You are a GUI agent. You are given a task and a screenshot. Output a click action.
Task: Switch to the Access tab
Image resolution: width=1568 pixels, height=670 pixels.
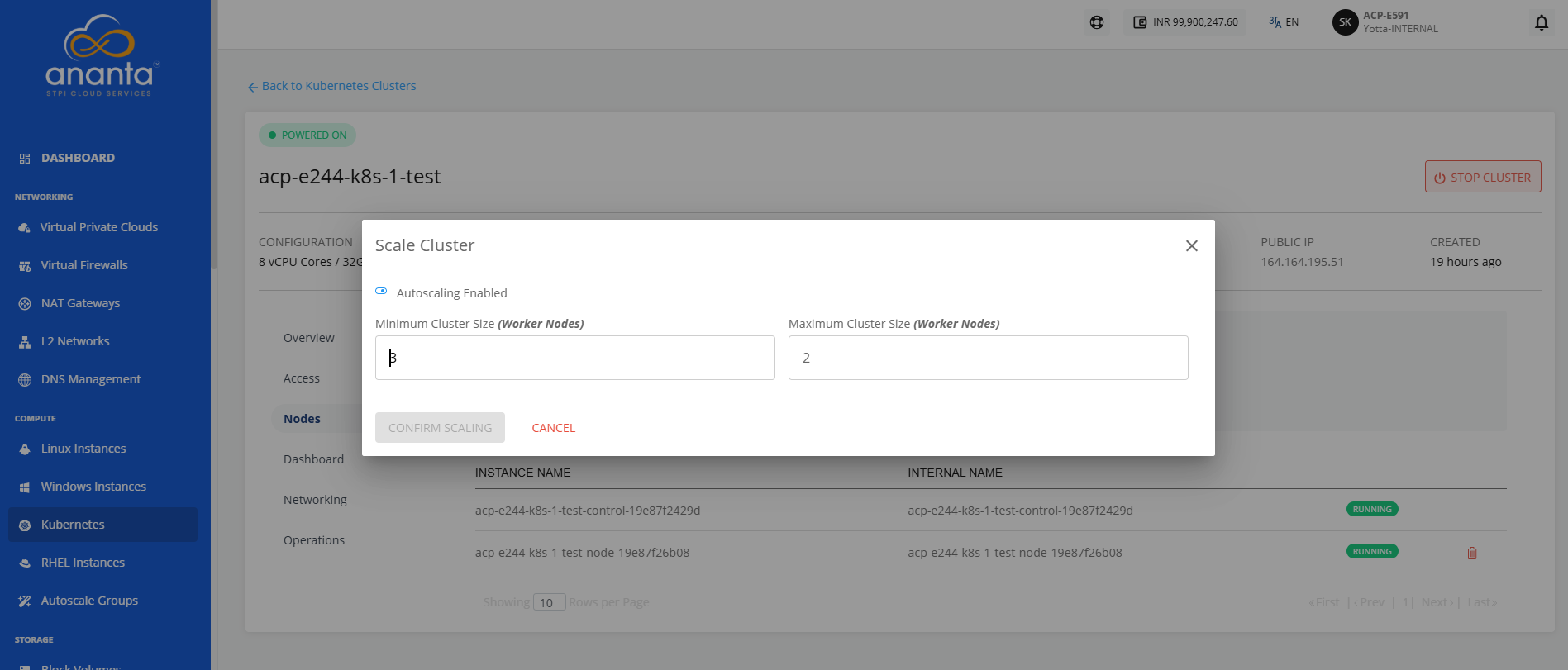click(302, 378)
